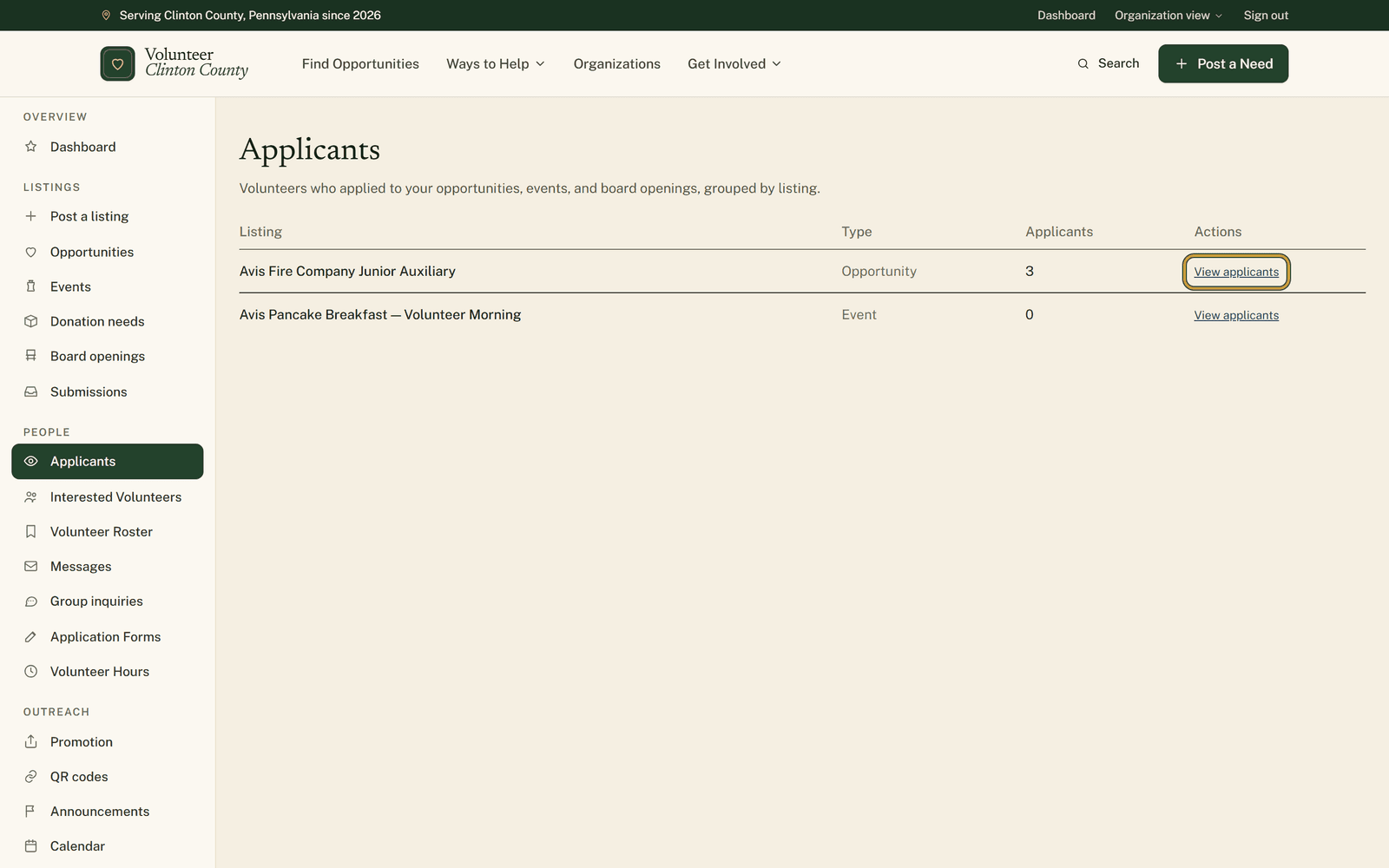Click the calendar icon in the sidebar
The width and height of the screenshot is (1389, 868).
click(x=31, y=845)
